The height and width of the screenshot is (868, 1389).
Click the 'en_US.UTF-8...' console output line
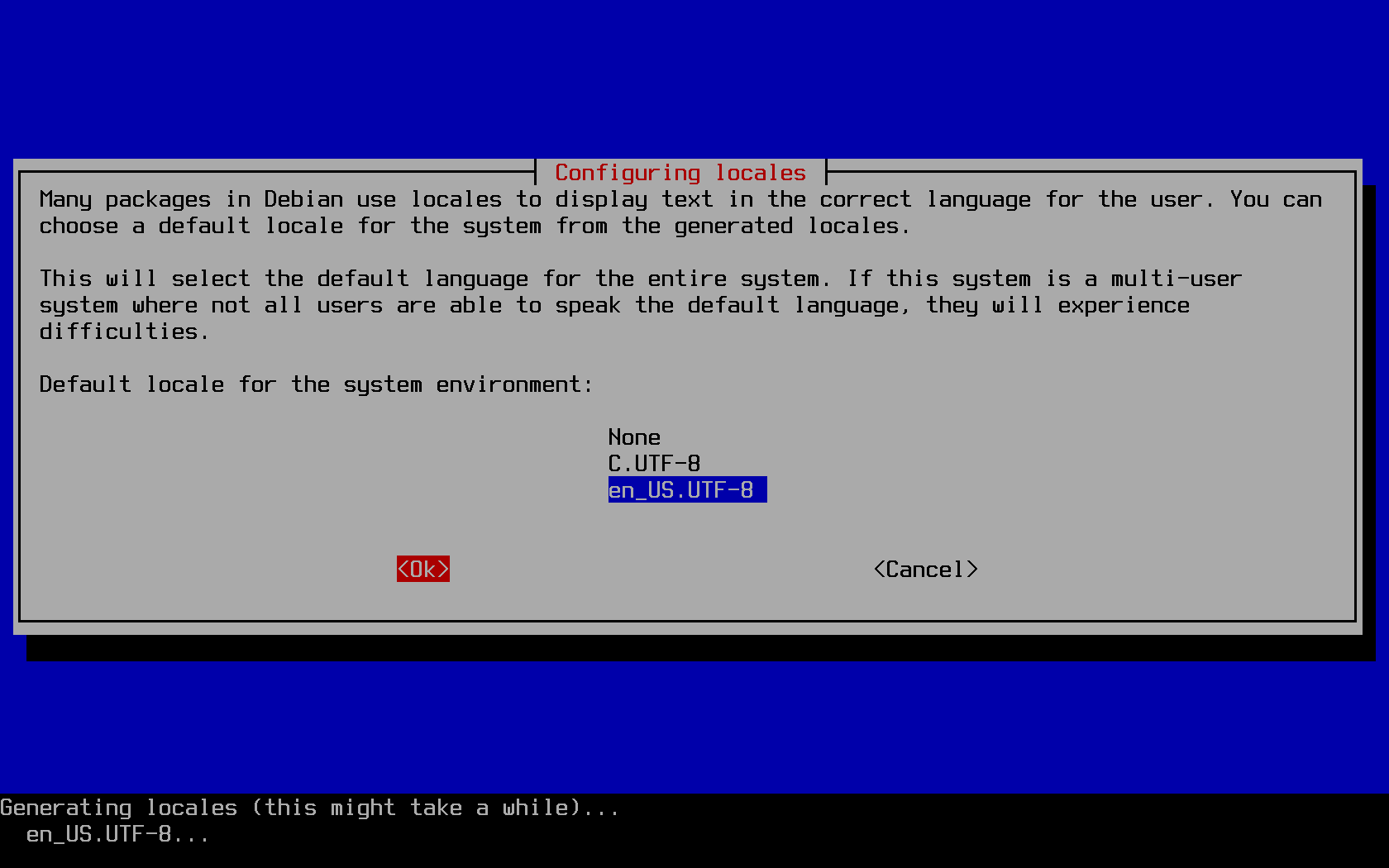[118, 833]
